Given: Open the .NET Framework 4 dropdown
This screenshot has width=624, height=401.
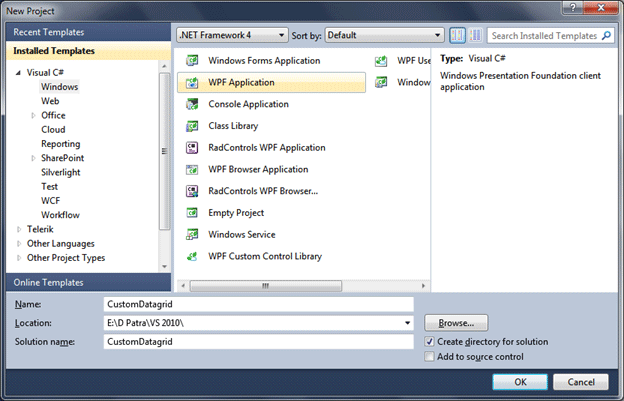Looking at the screenshot, I should [232, 35].
